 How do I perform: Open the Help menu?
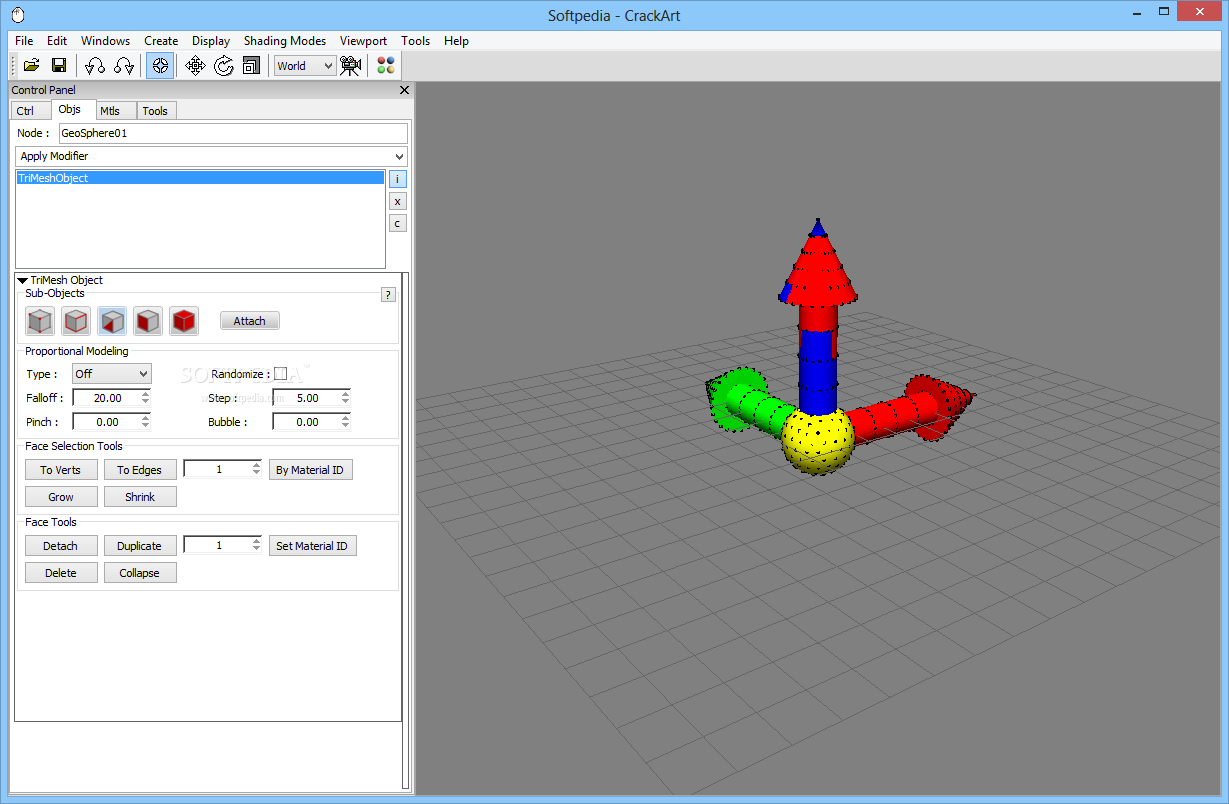click(456, 41)
